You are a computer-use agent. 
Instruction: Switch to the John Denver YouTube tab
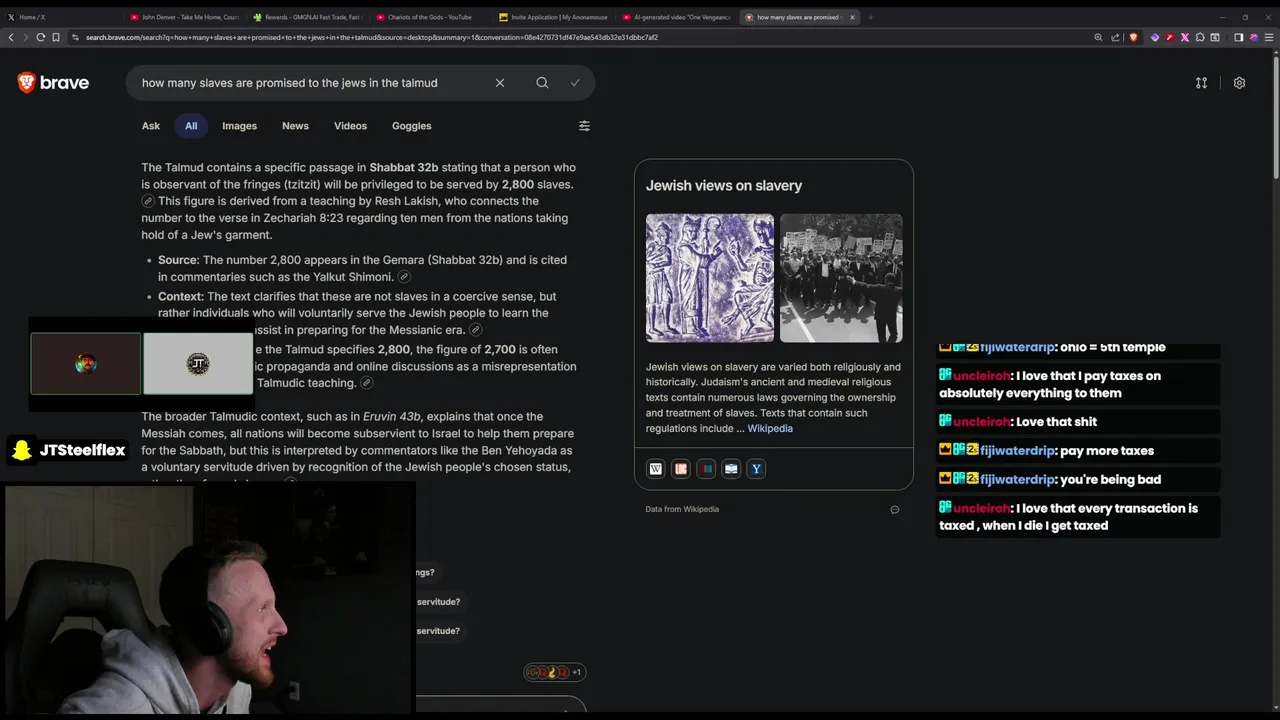click(x=185, y=17)
